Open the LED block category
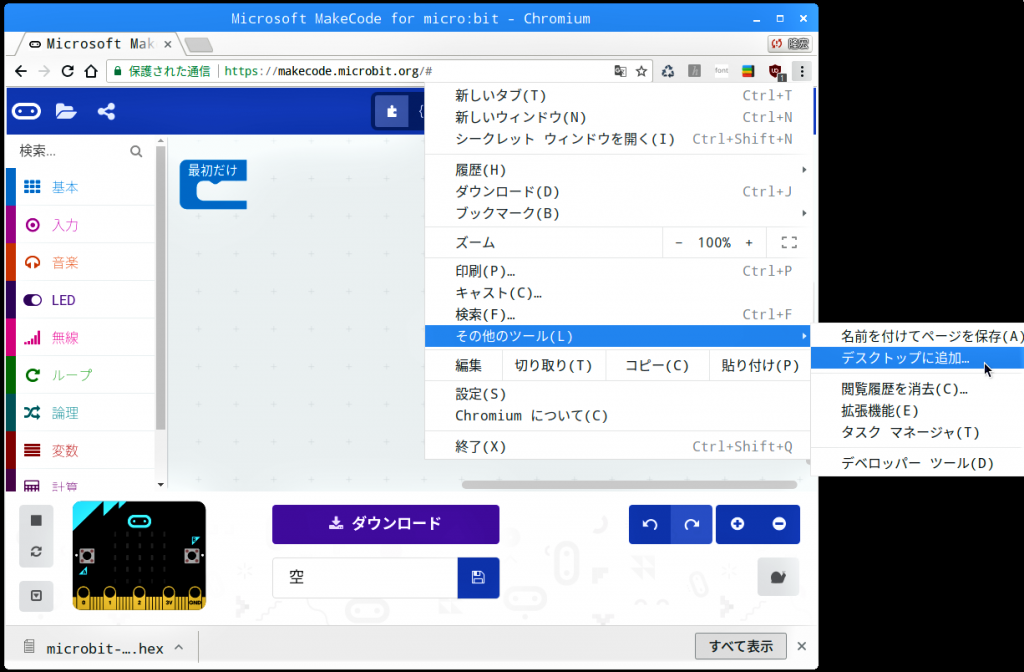This screenshot has width=1024, height=672. tap(80, 300)
